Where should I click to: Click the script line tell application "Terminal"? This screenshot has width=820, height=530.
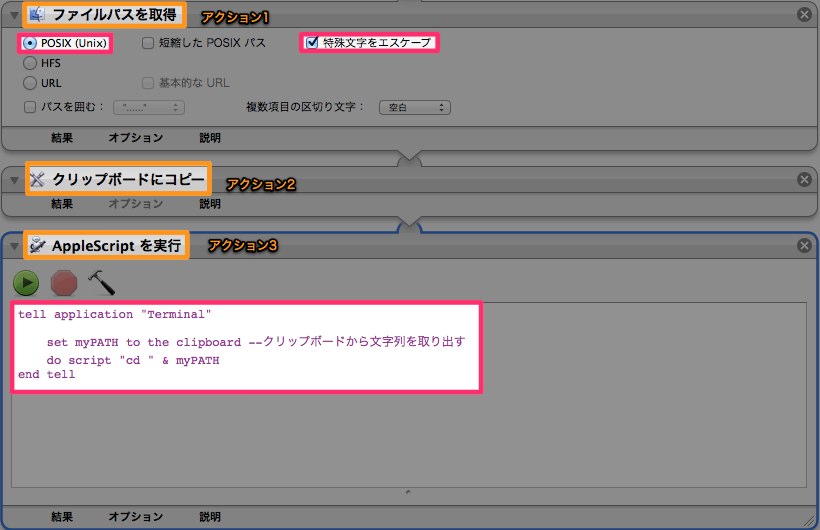[x=115, y=314]
